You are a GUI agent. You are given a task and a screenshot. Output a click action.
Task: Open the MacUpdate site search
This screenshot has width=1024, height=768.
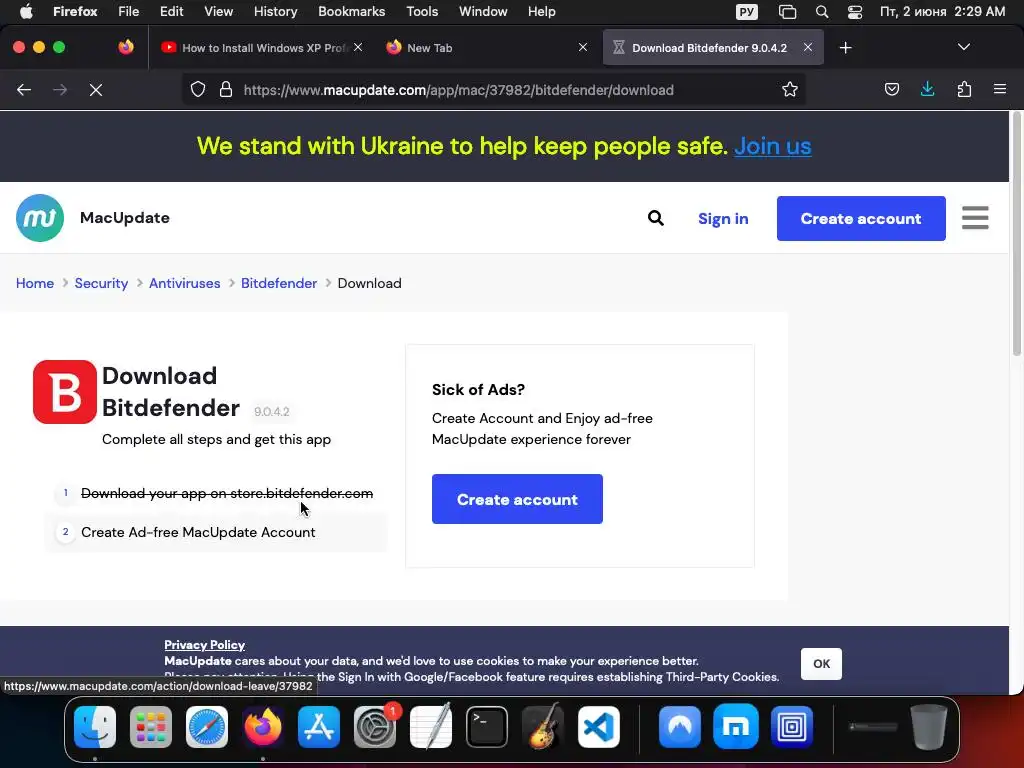[656, 218]
